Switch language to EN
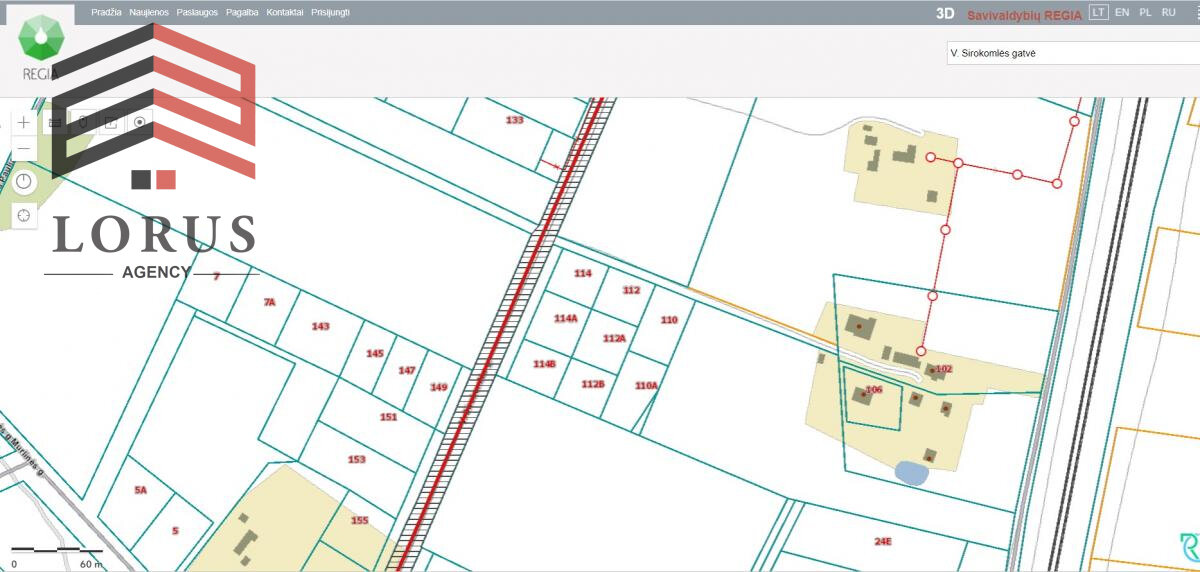The width and height of the screenshot is (1200, 572). (1122, 13)
